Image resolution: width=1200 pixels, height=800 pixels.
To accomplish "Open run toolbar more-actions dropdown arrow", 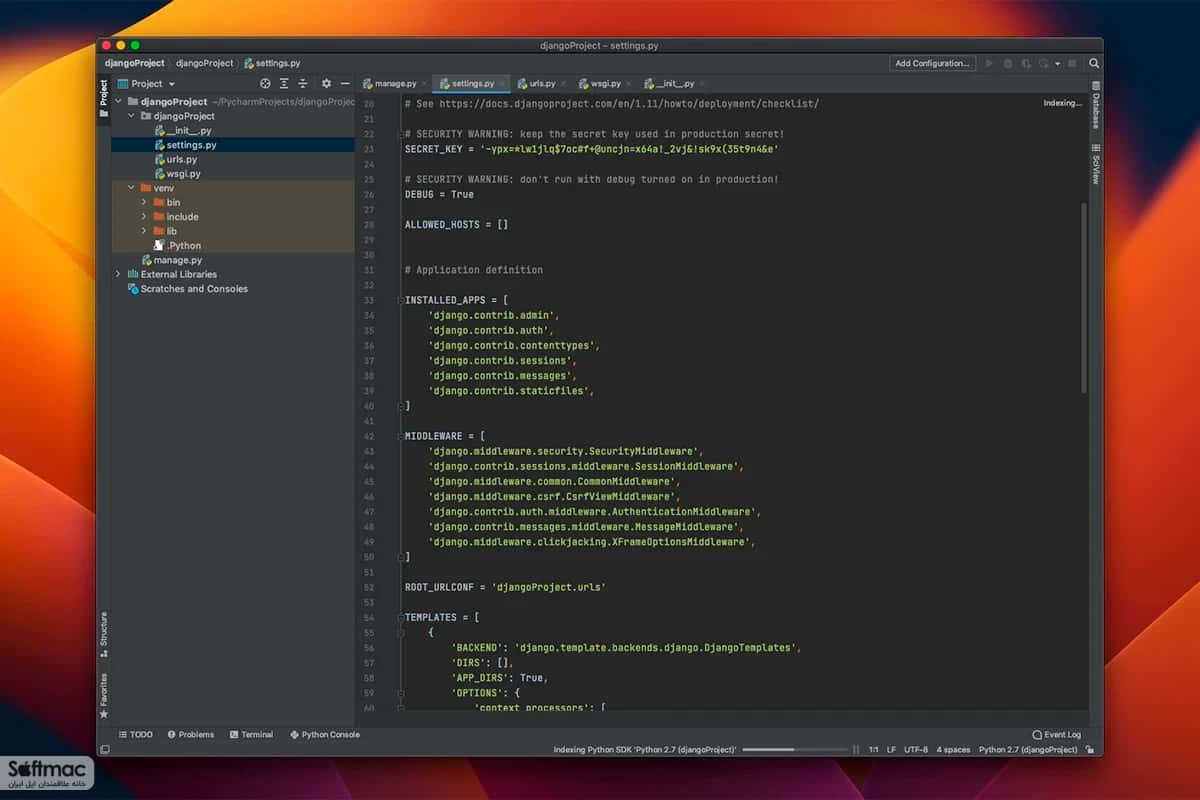I will pos(1057,63).
